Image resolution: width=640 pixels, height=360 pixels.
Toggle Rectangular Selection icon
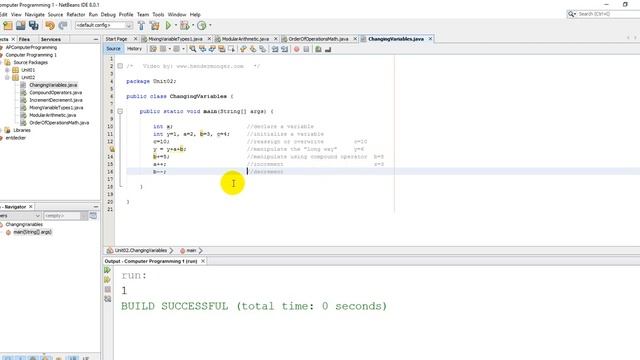(231, 49)
